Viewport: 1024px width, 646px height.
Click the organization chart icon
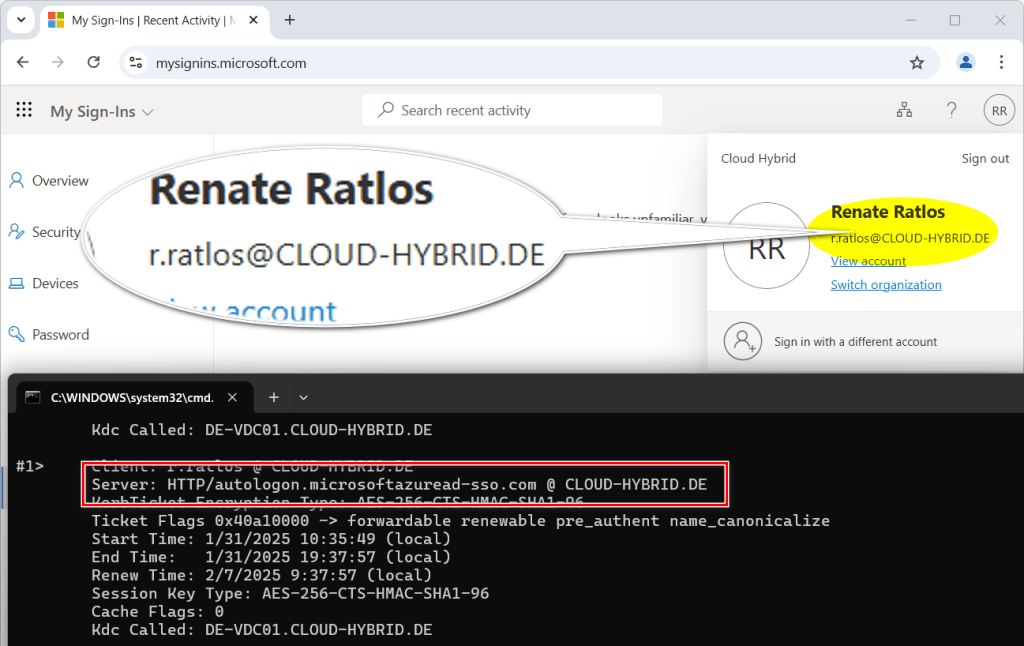pos(904,111)
